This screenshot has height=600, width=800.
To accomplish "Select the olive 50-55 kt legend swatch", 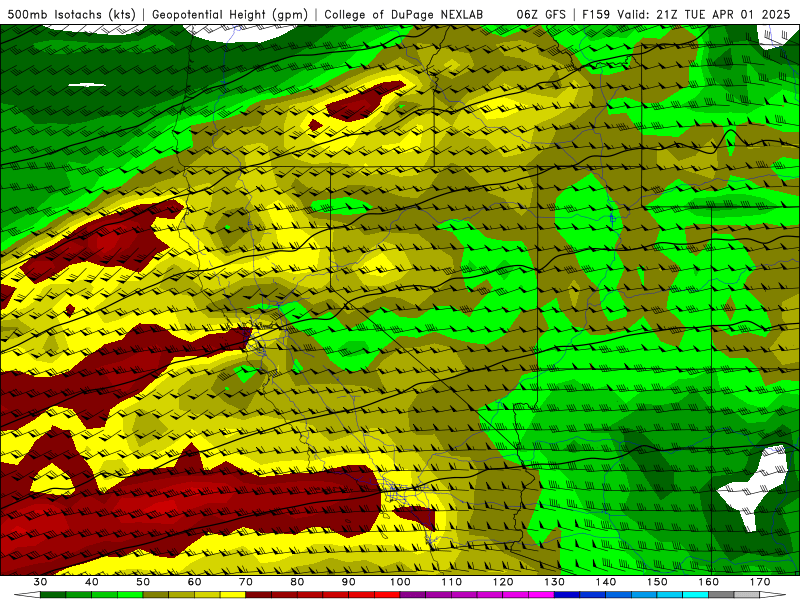I will click(x=156, y=595).
